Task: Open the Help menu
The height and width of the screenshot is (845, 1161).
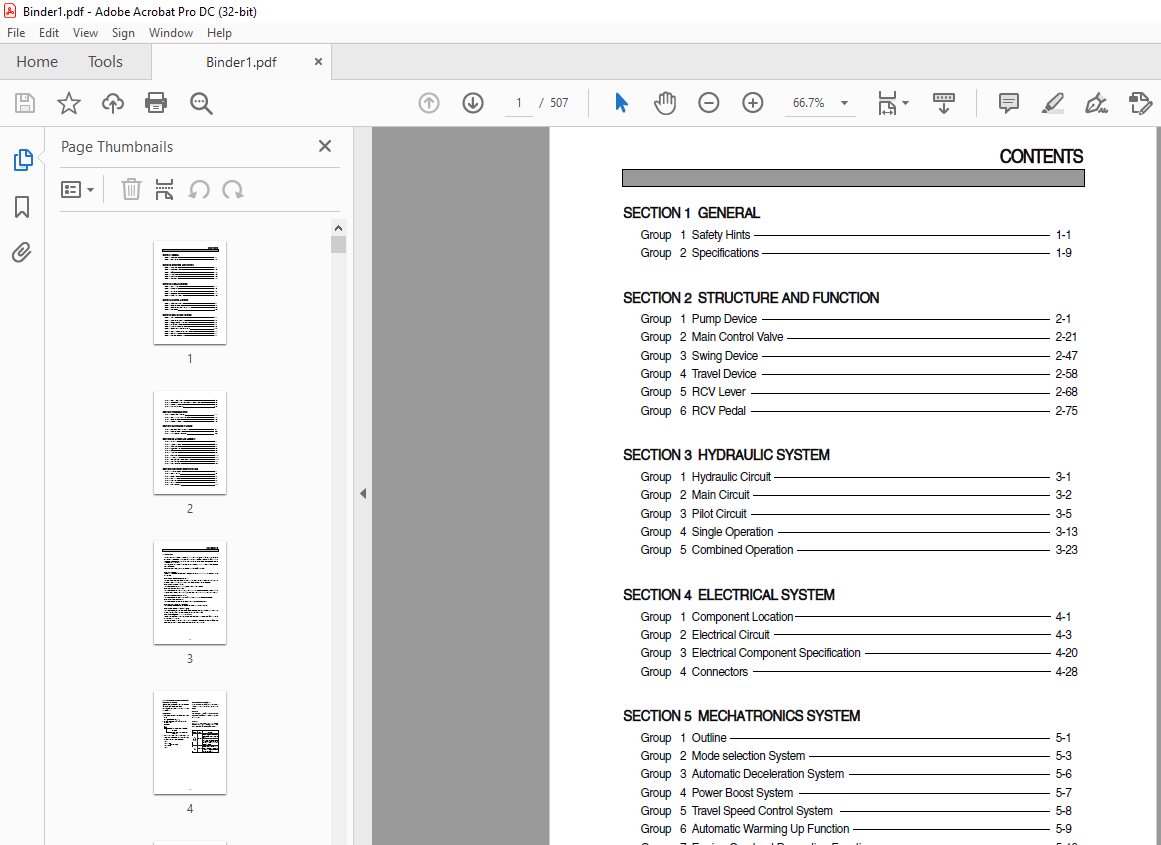Action: click(x=219, y=33)
